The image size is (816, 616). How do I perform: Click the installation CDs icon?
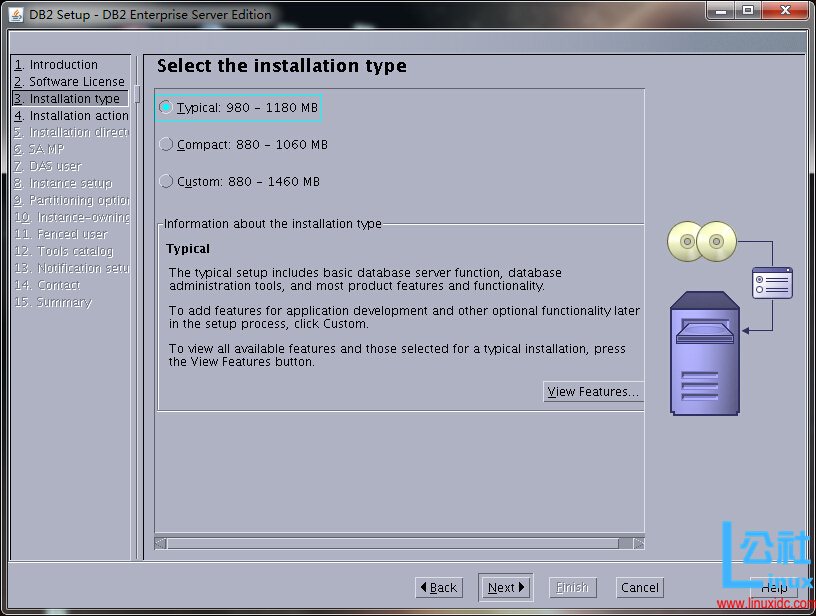pyautogui.click(x=702, y=241)
